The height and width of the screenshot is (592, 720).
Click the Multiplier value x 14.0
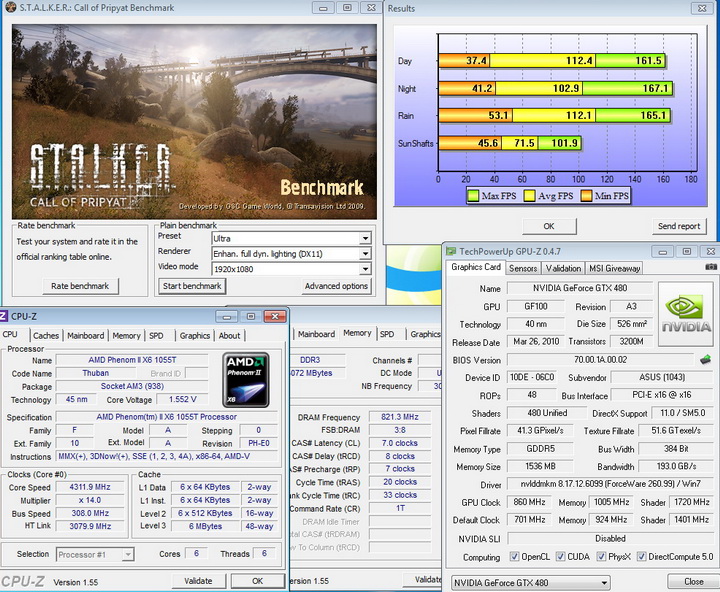pyautogui.click(x=90, y=500)
